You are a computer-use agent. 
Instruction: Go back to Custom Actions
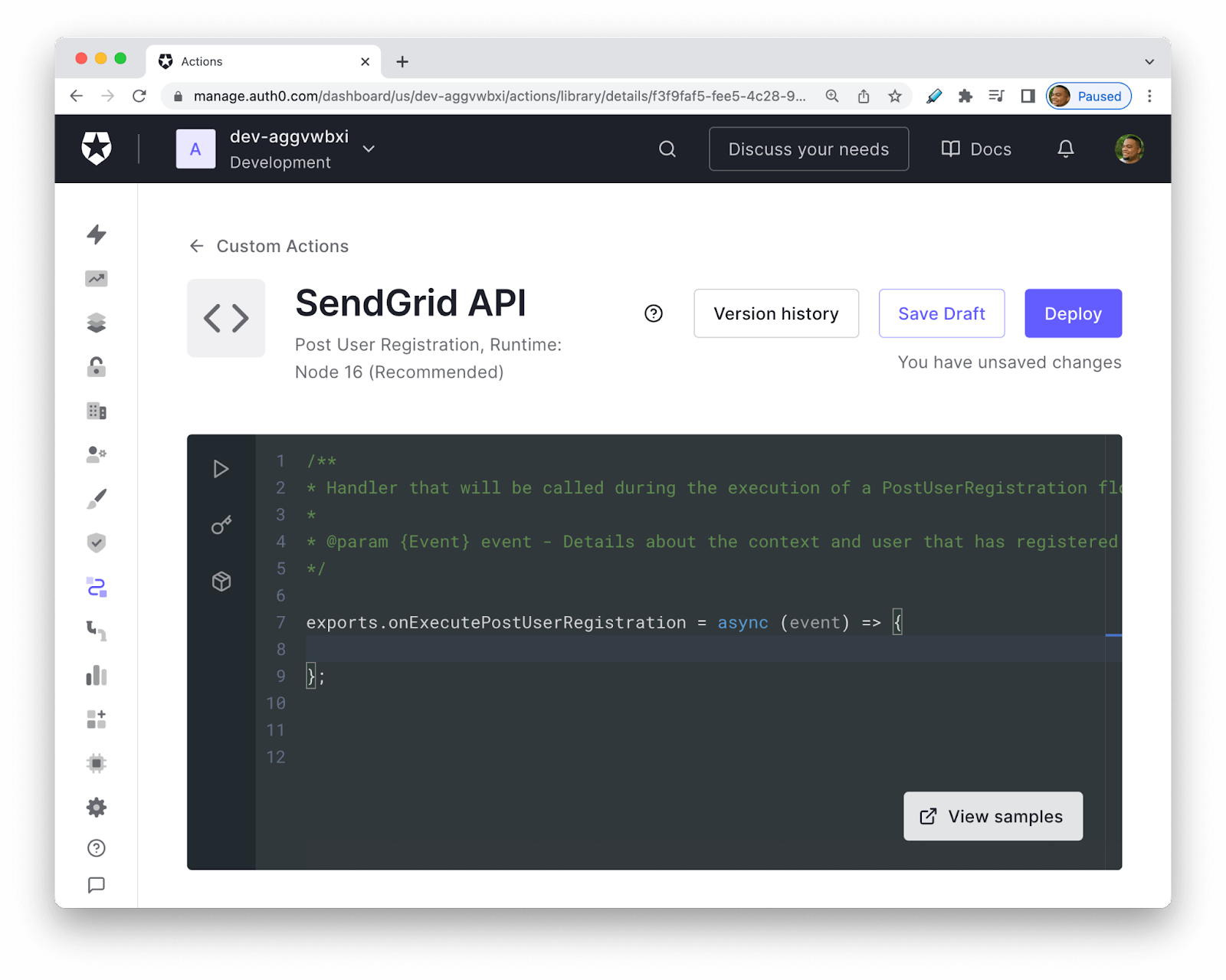click(268, 246)
